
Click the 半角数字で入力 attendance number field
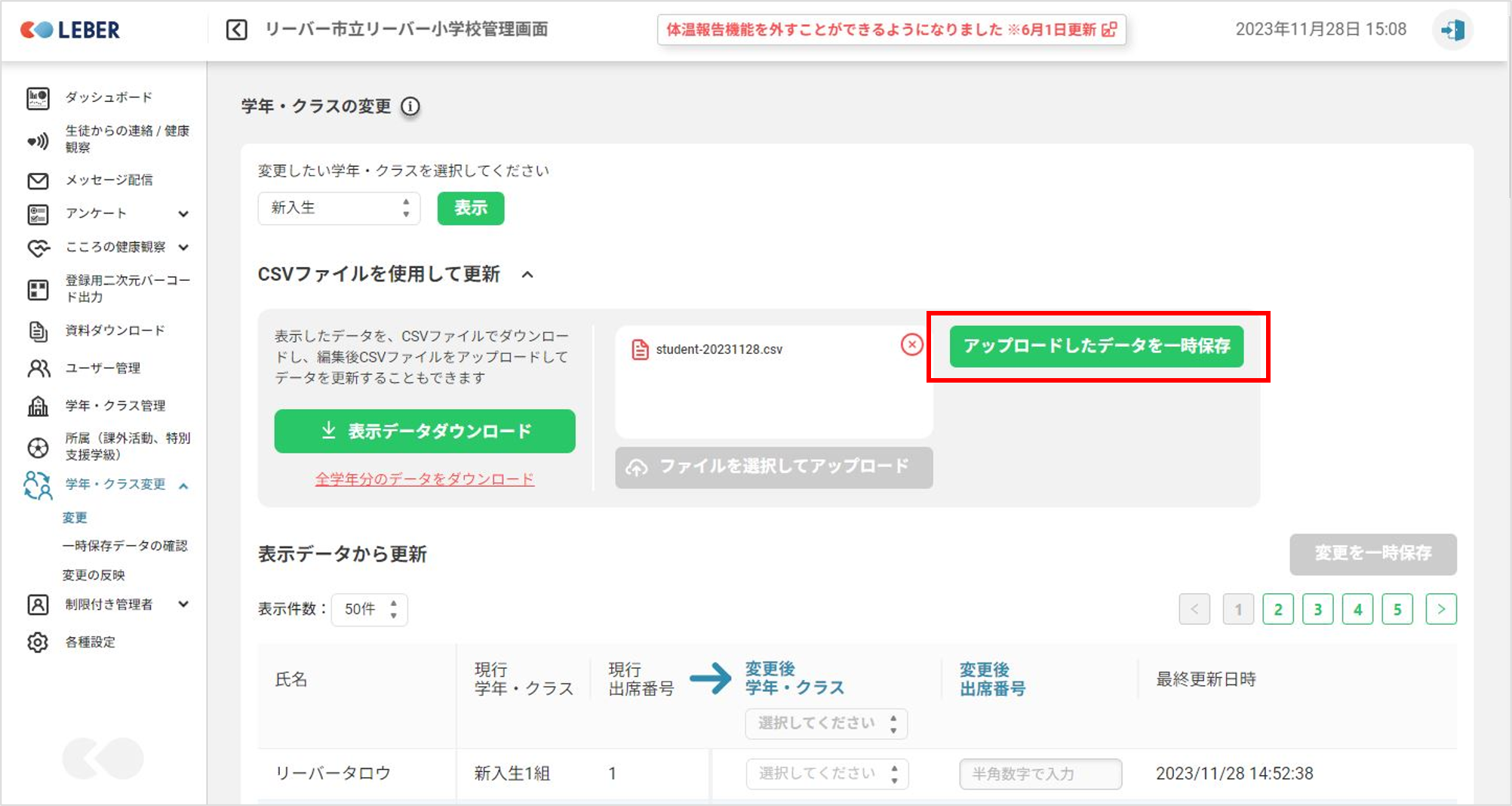[1040, 774]
